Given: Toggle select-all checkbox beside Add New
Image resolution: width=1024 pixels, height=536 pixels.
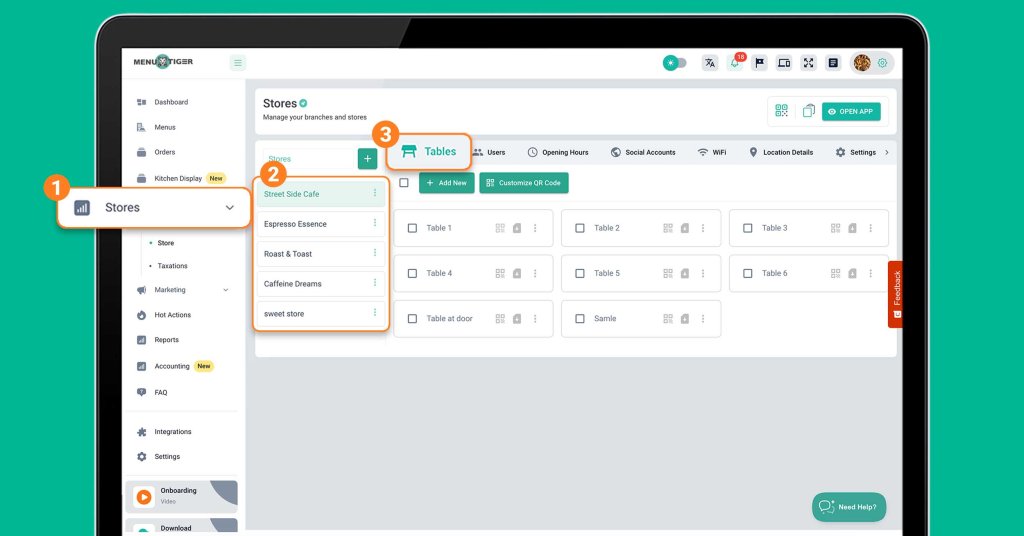Looking at the screenshot, I should click(x=404, y=183).
